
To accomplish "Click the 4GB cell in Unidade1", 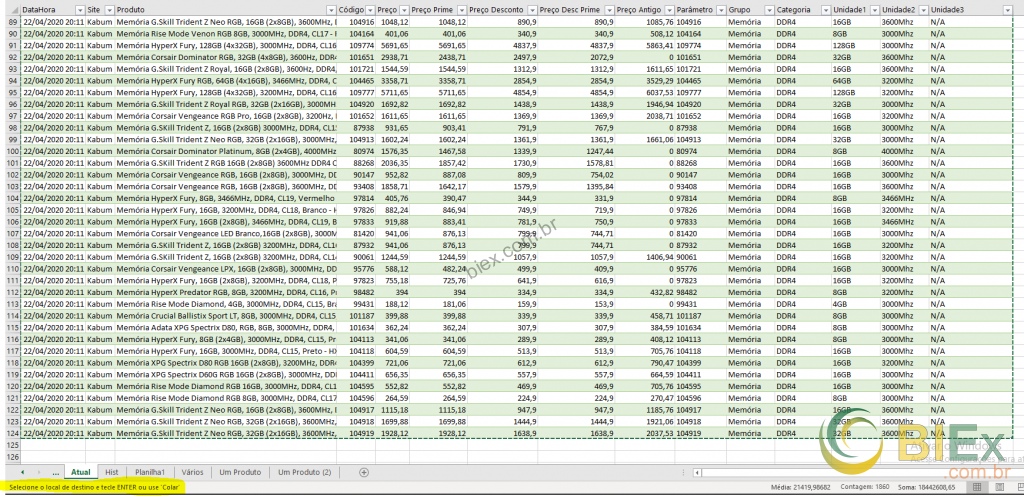I will point(855,303).
